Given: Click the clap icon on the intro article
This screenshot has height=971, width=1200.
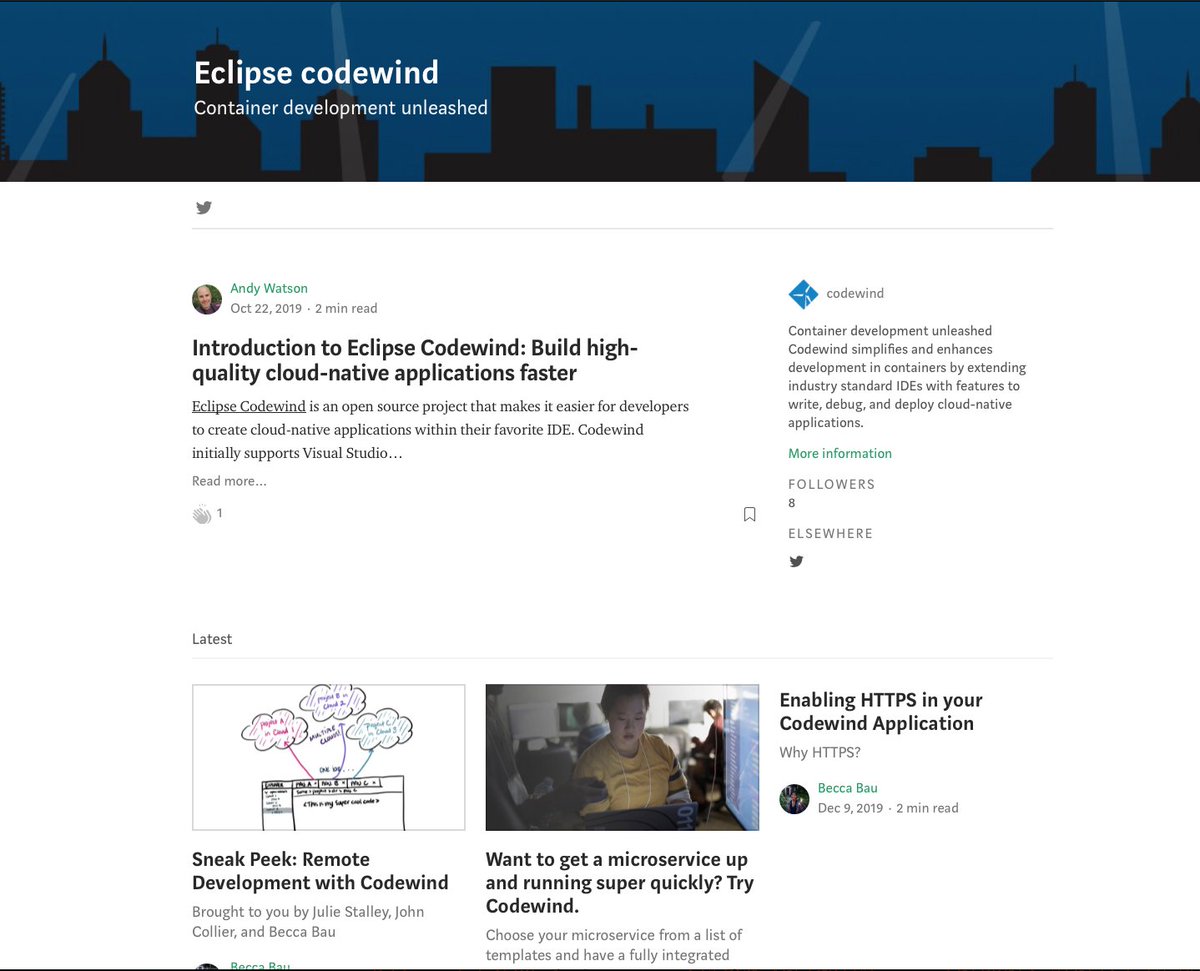Looking at the screenshot, I should (x=202, y=514).
